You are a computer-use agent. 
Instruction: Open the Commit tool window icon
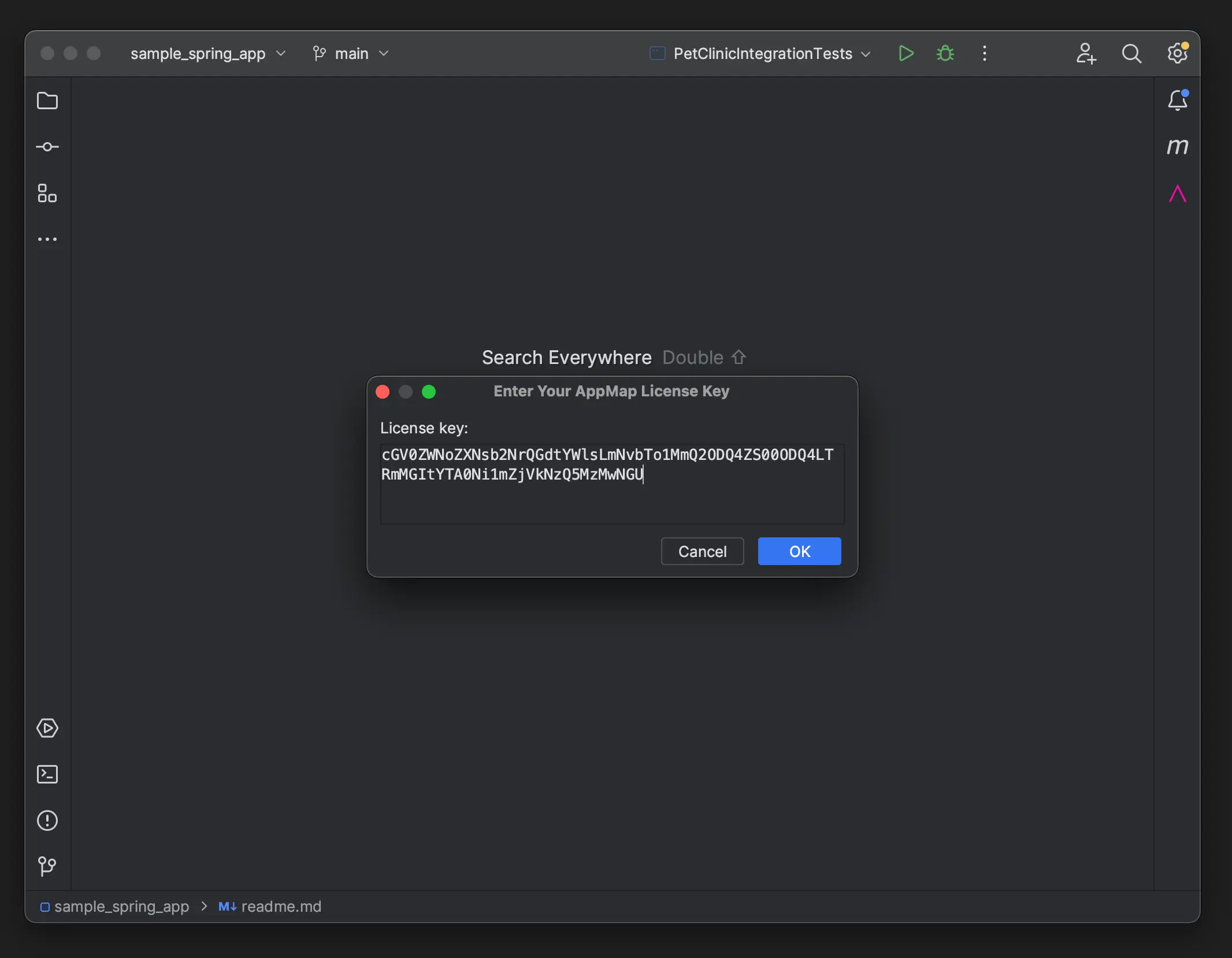47,147
